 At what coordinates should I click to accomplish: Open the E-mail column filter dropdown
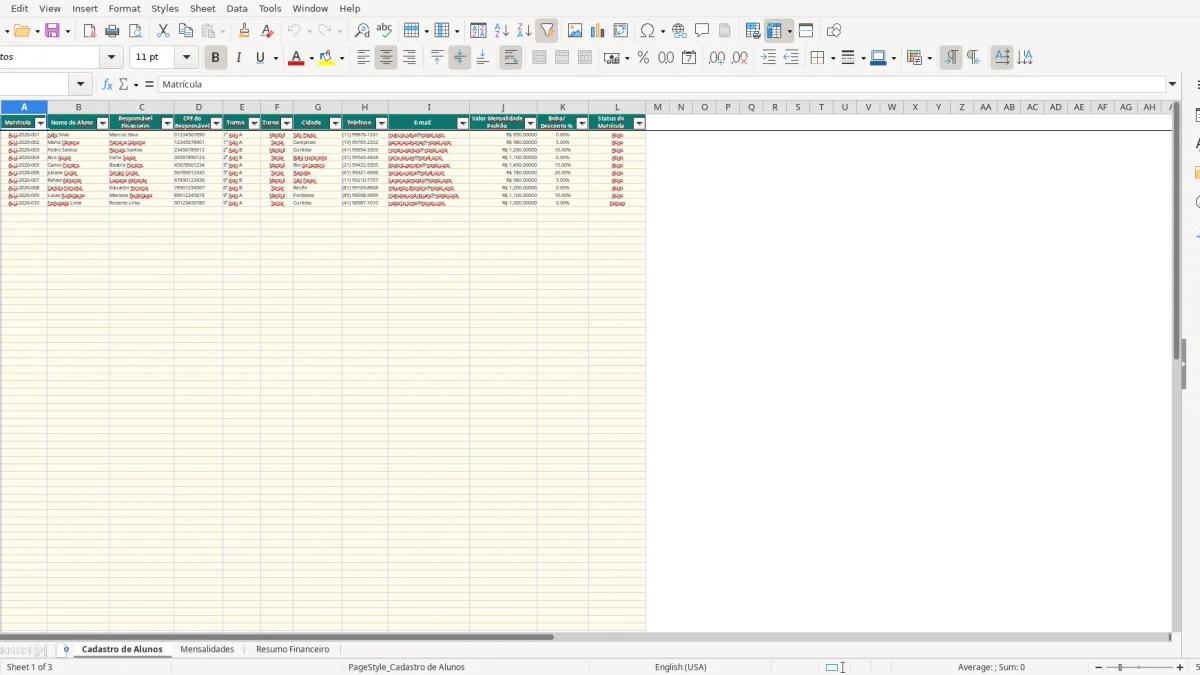[463, 123]
